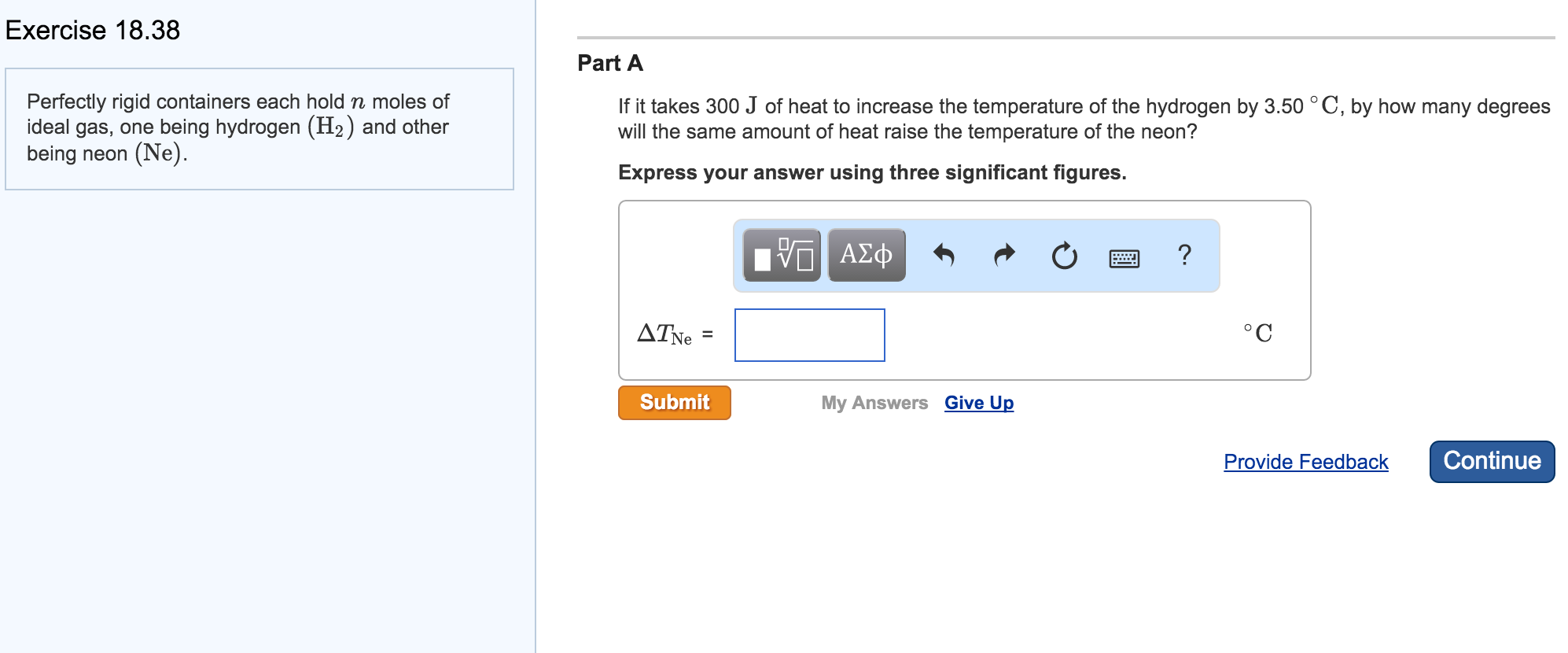Show keyboard shortcuts icon

pyautogui.click(x=1124, y=257)
